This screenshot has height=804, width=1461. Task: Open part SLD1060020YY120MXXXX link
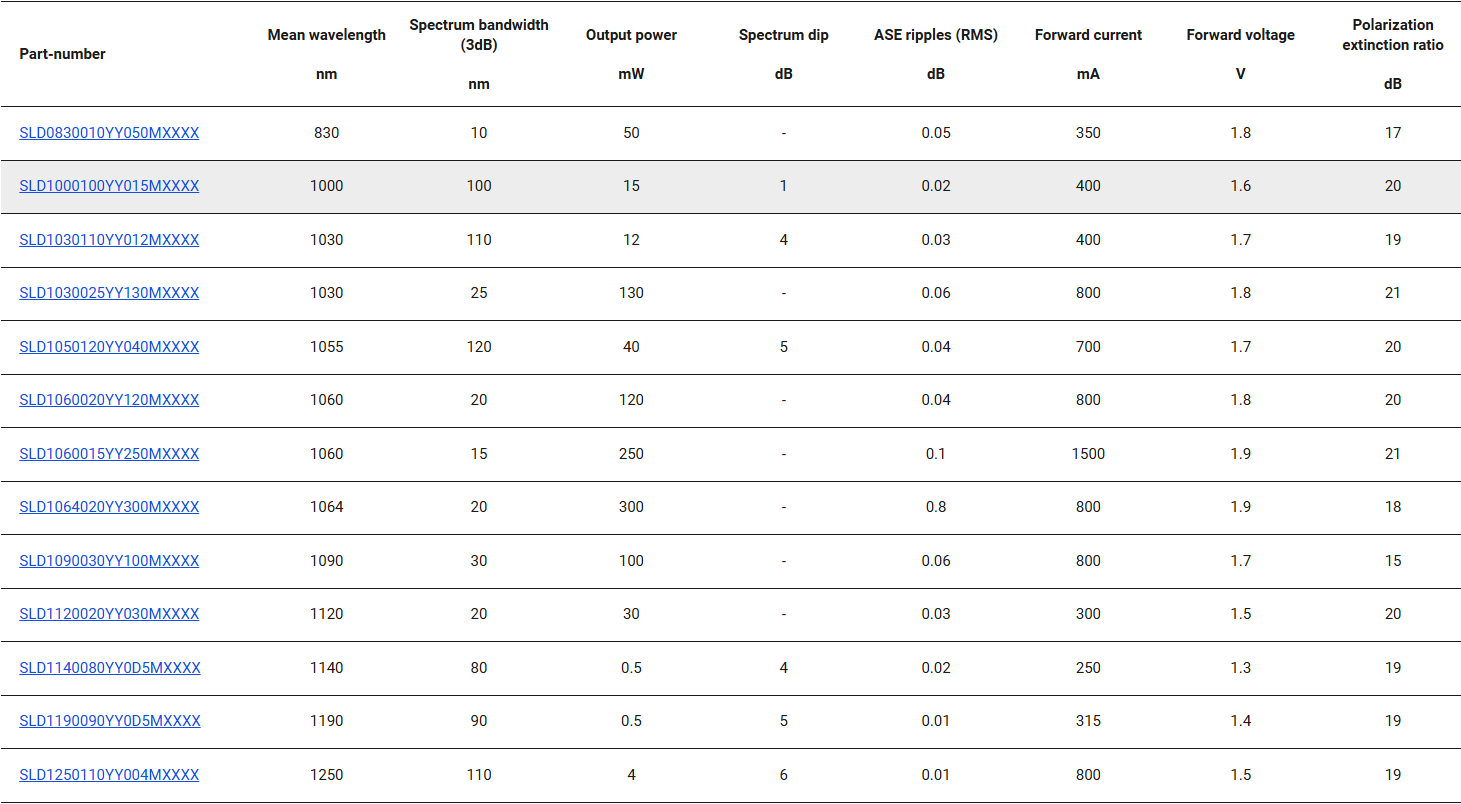click(x=109, y=400)
